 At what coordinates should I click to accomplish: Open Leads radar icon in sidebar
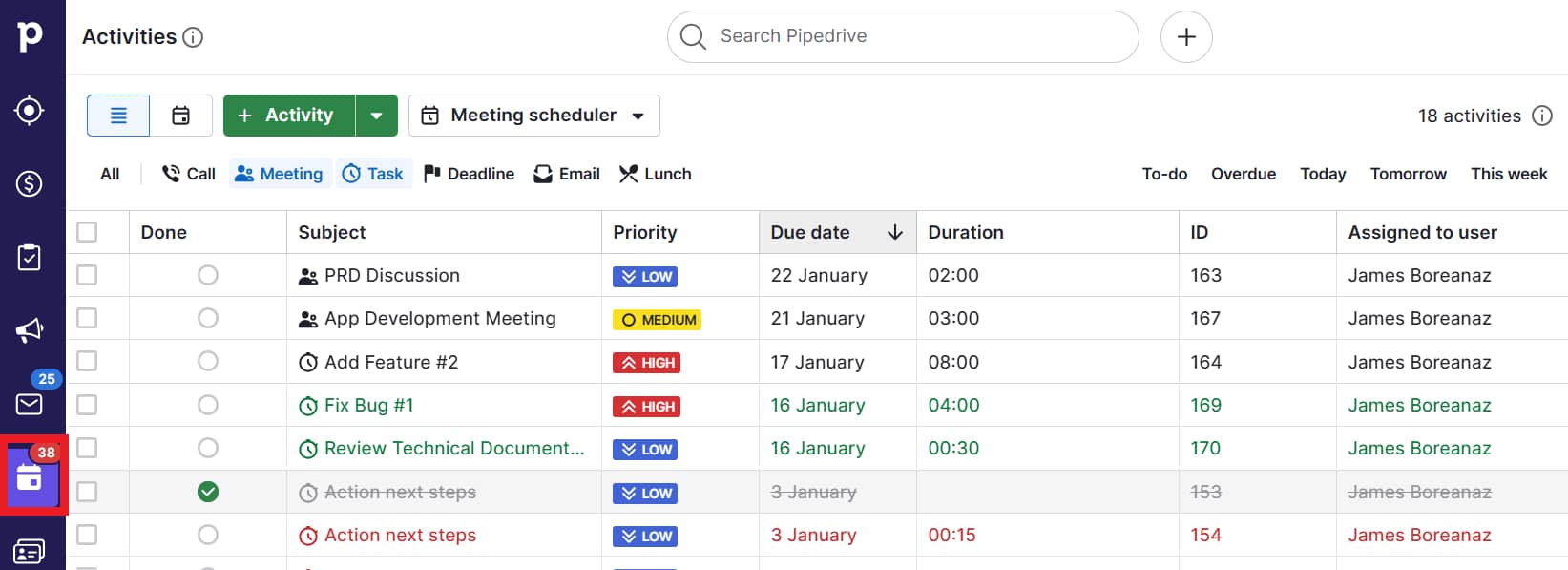(x=30, y=111)
